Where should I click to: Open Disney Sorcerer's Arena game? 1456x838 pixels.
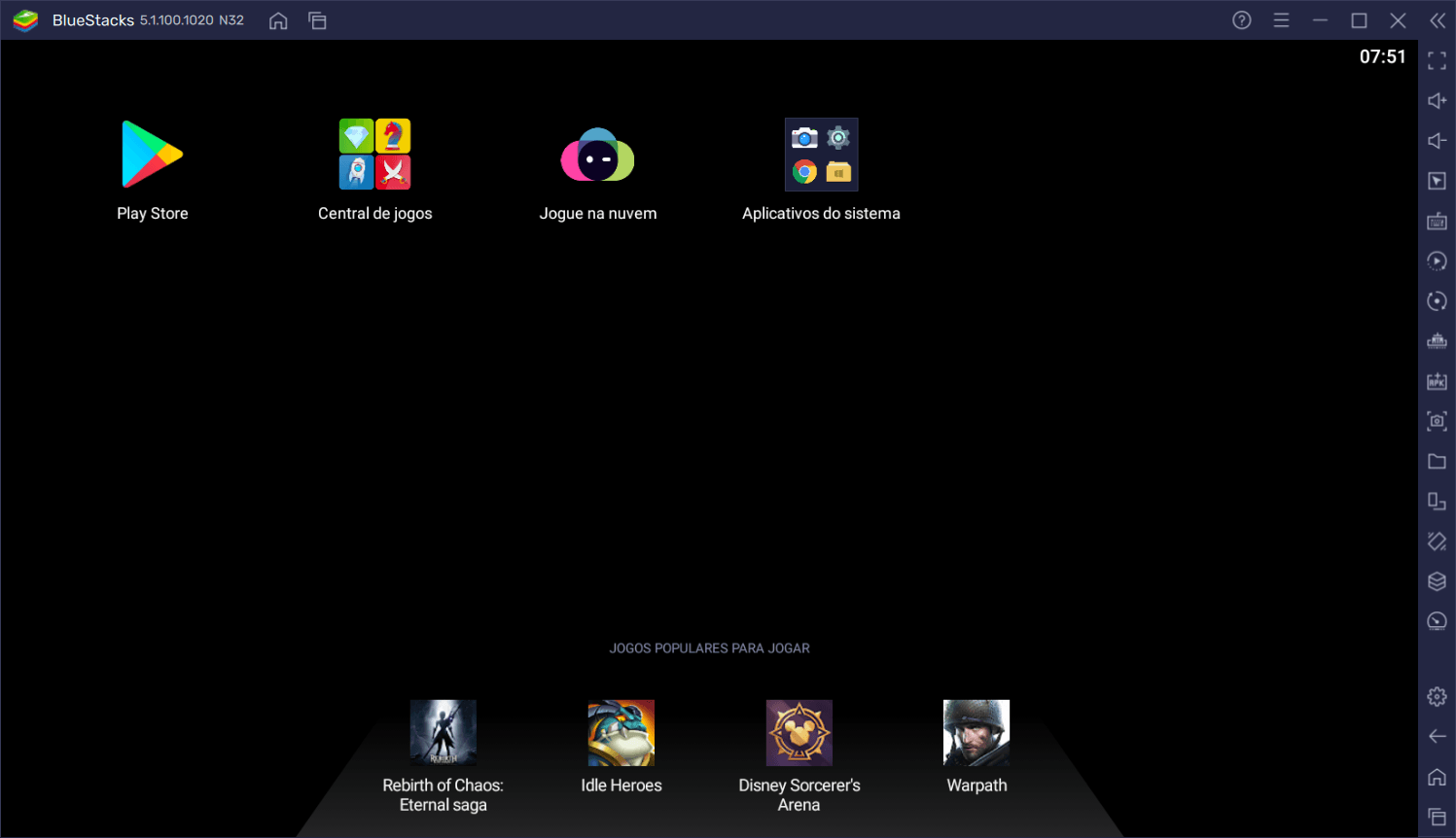(799, 733)
